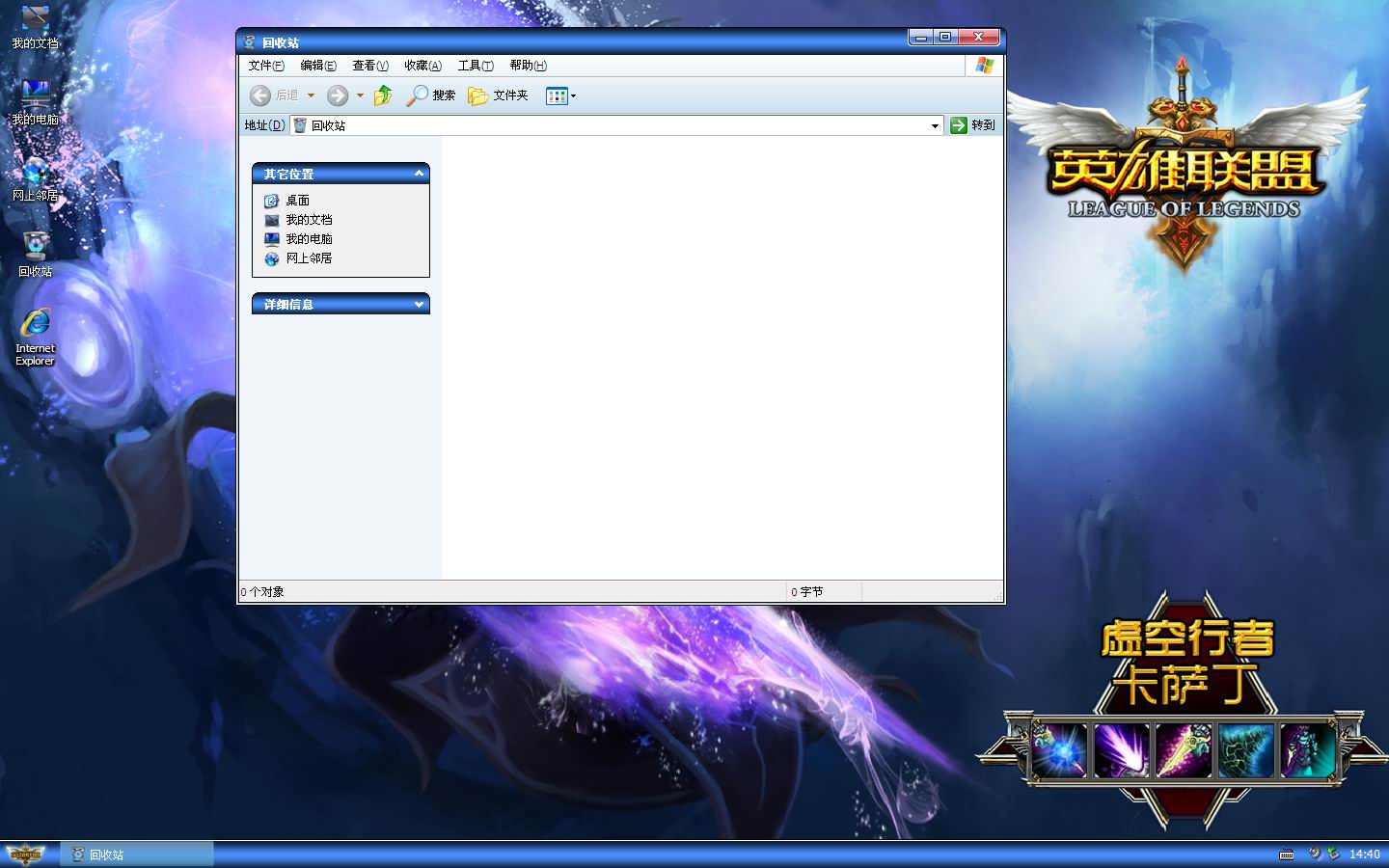The width and height of the screenshot is (1389, 868).
Task: Click the address field showing 回收站
Action: pyautogui.click(x=616, y=125)
